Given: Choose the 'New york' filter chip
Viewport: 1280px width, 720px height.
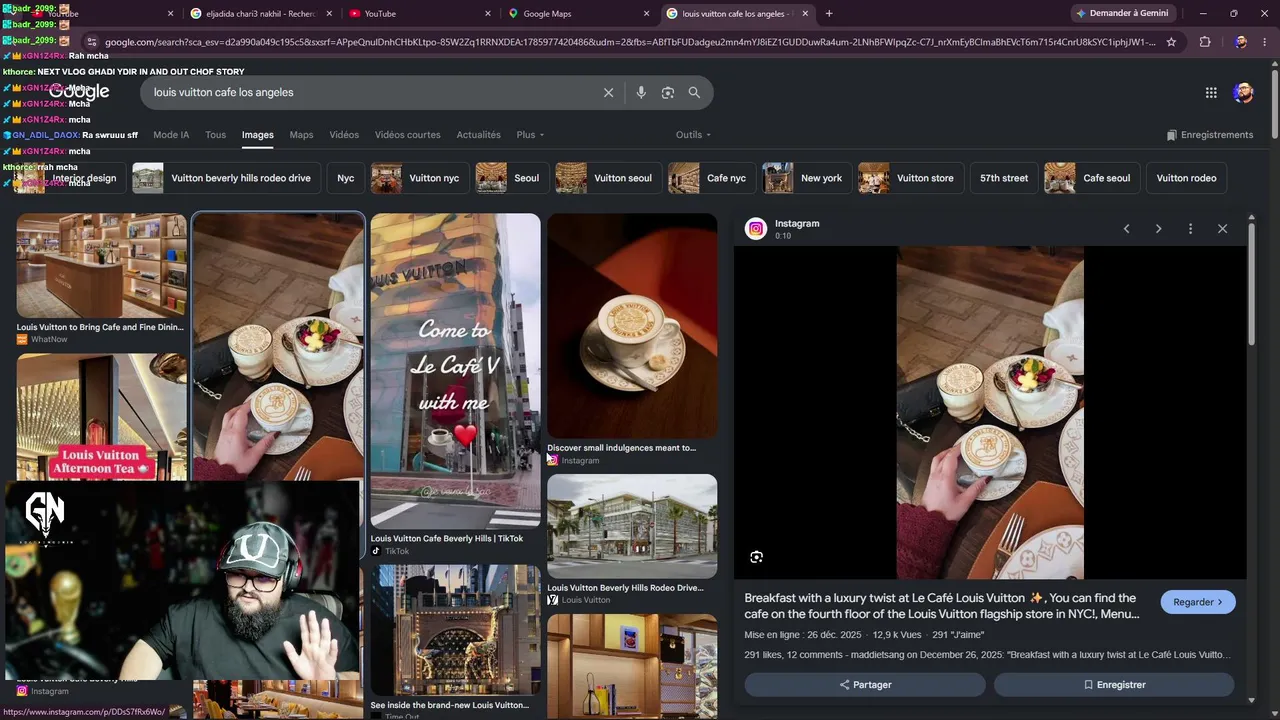Looking at the screenshot, I should [x=806, y=178].
